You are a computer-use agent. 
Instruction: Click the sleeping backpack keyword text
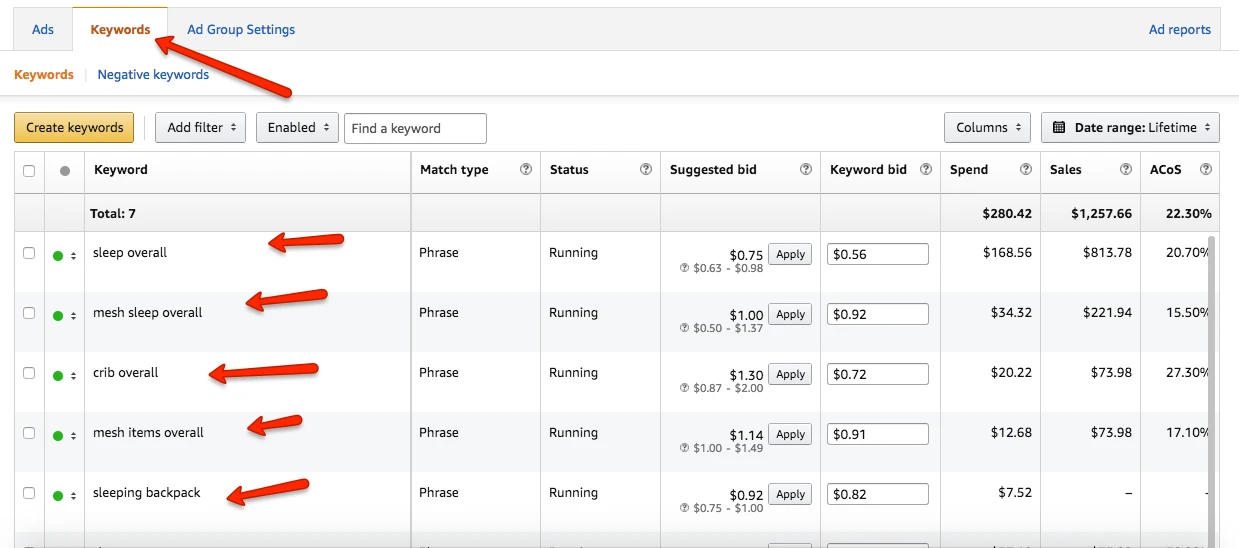click(147, 493)
